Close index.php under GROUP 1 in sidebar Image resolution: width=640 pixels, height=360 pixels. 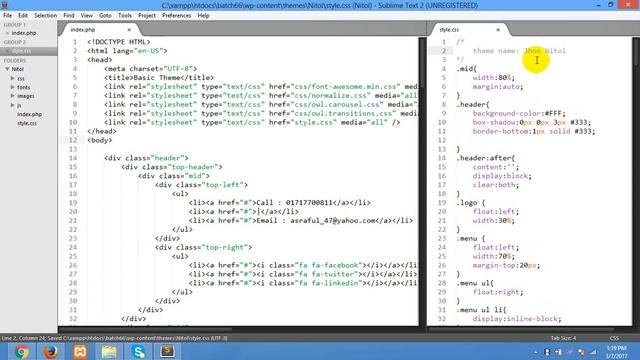pyautogui.click(x=7, y=33)
